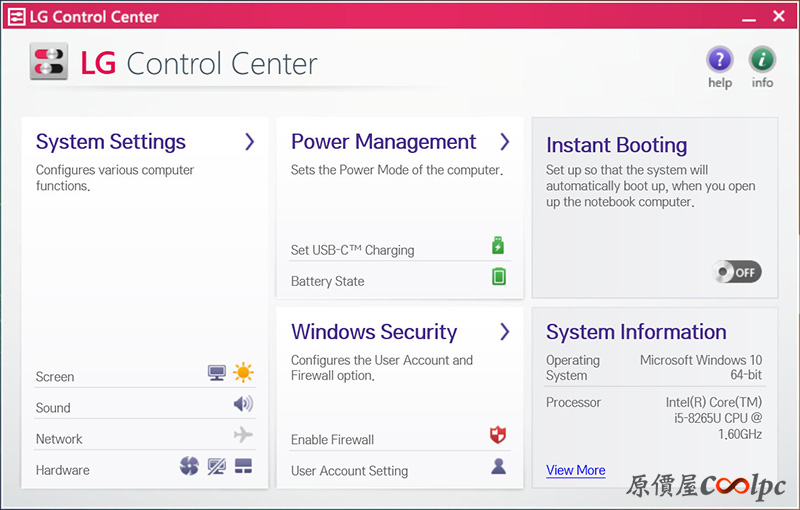Click the keyboard icon in Hardware row
The height and width of the screenshot is (510, 800).
click(x=243, y=466)
